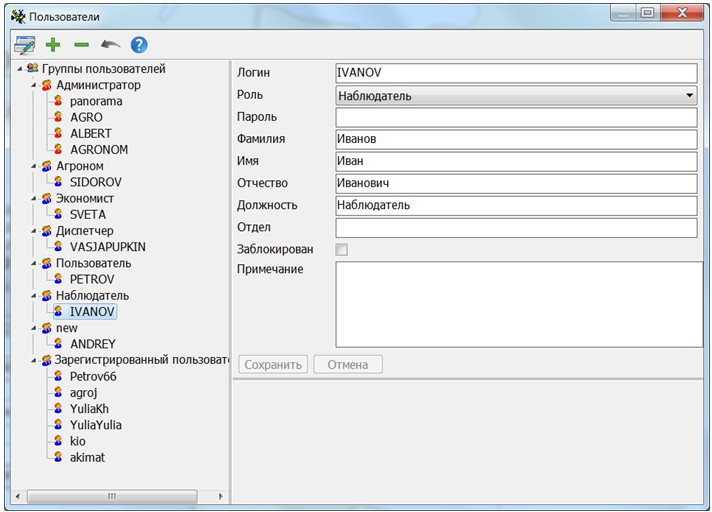
Task: Click into the Пароль input field
Action: 515,117
